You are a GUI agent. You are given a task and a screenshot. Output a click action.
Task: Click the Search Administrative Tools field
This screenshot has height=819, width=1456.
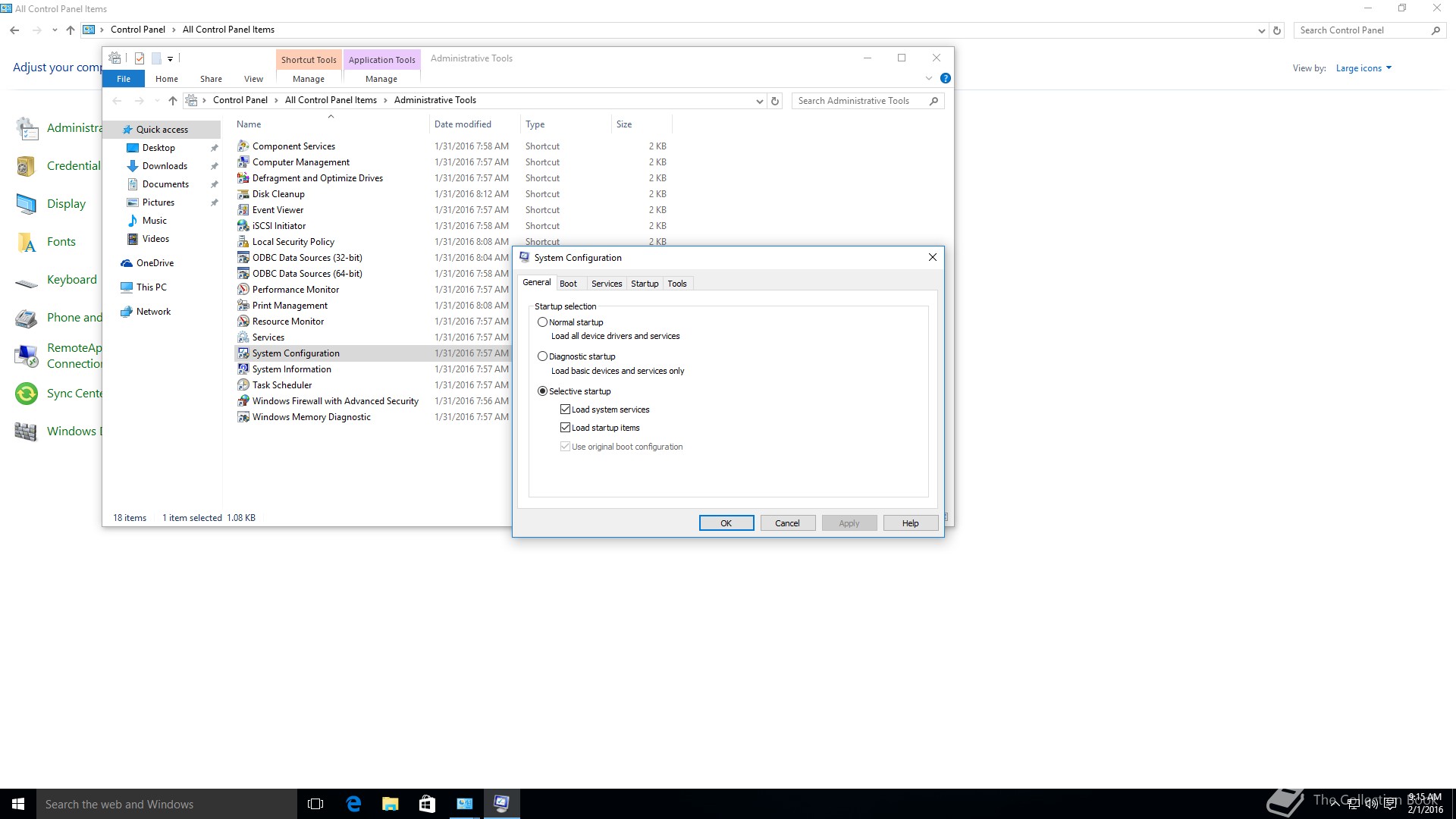coord(857,101)
